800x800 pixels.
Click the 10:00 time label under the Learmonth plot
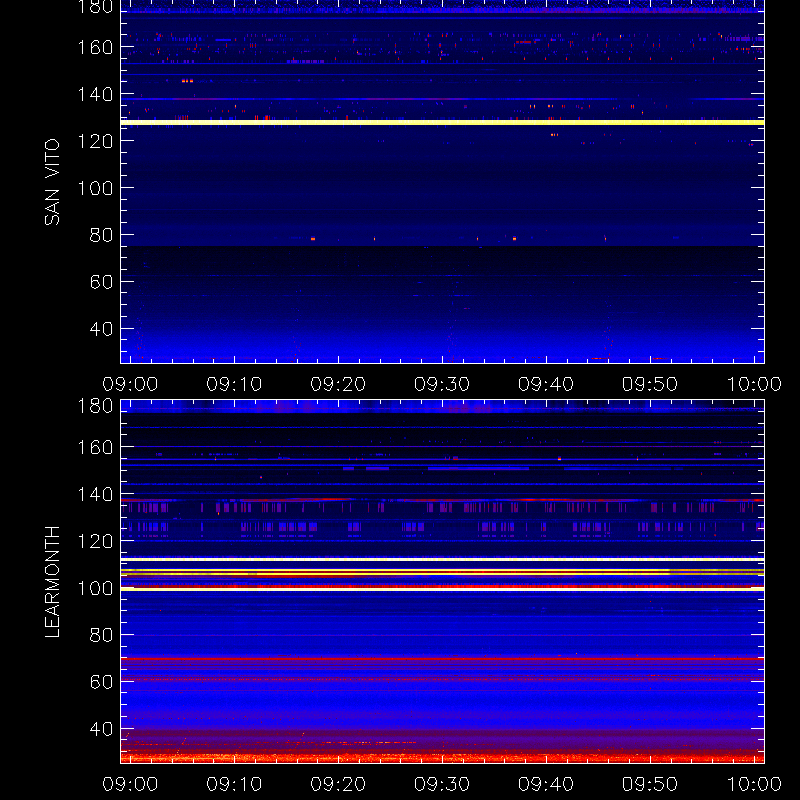(x=754, y=784)
